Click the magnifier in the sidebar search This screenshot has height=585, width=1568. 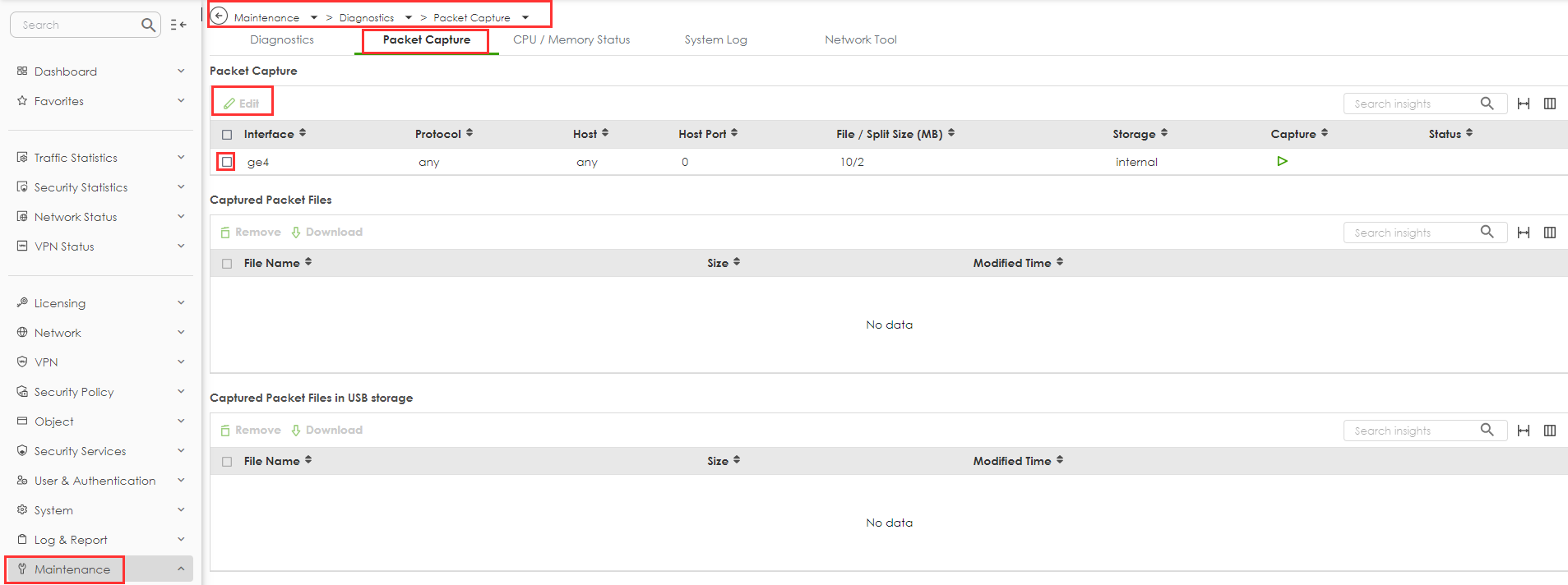pos(148,25)
